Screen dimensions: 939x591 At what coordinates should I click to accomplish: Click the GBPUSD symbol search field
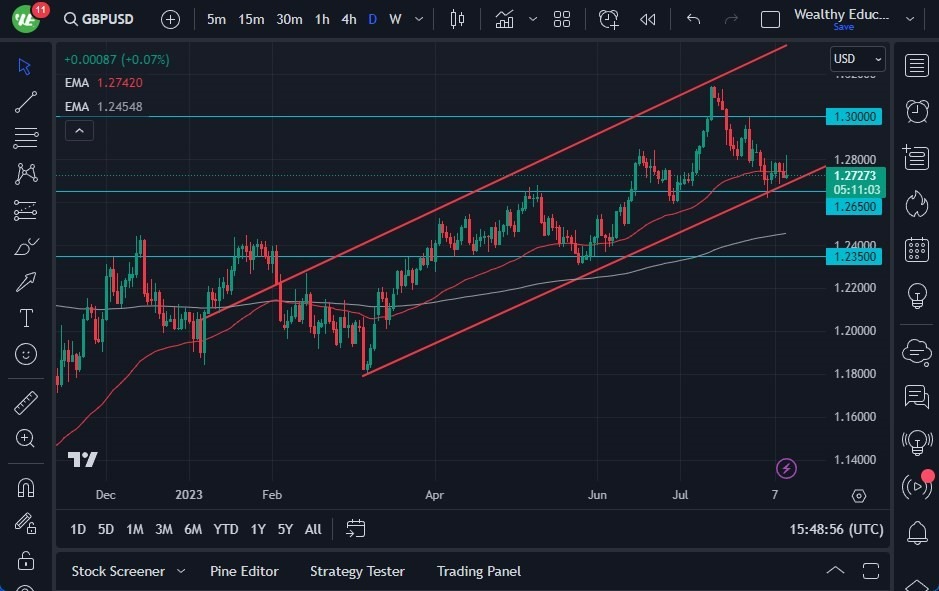100,19
